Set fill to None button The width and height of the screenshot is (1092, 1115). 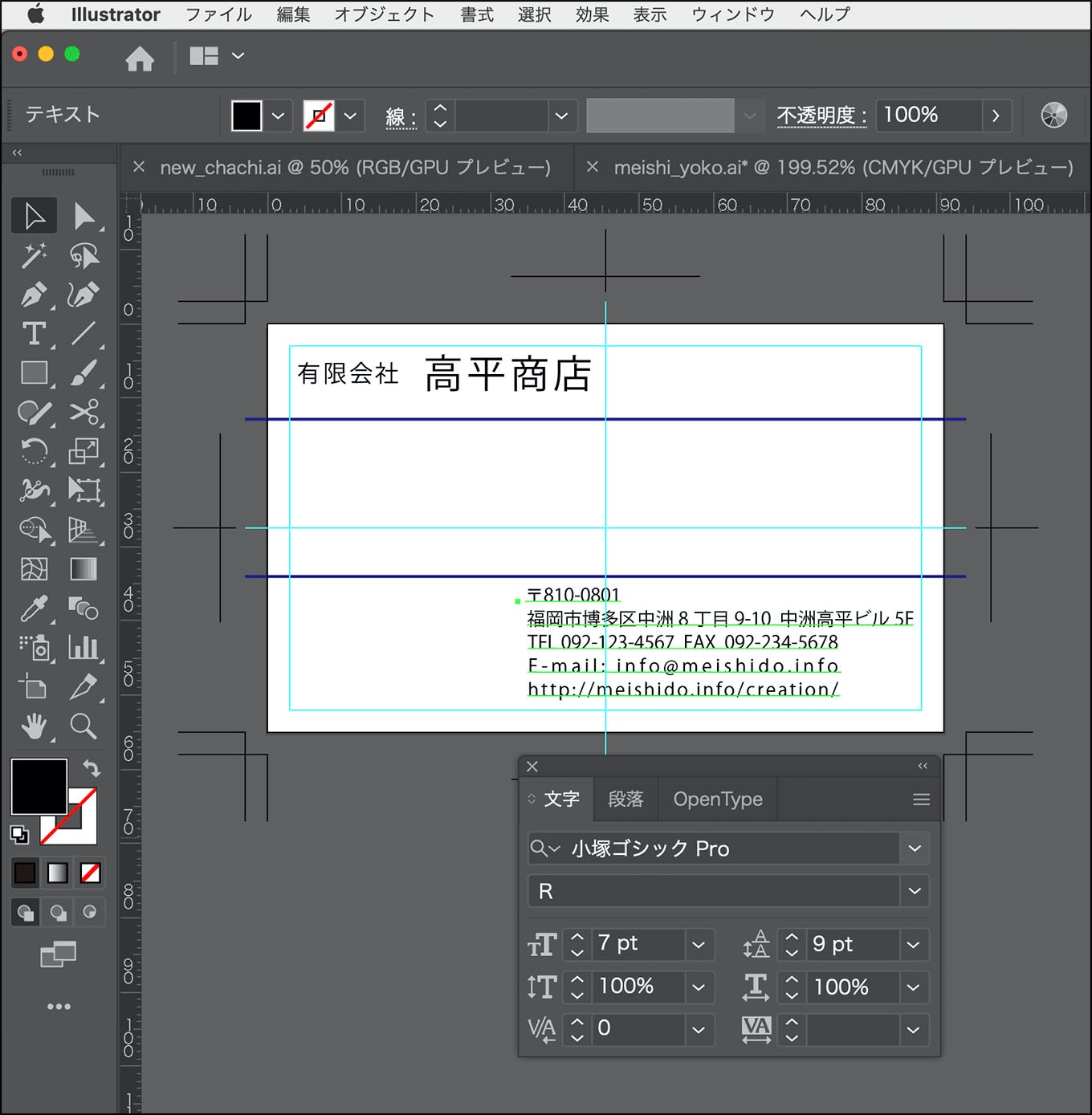[90, 873]
